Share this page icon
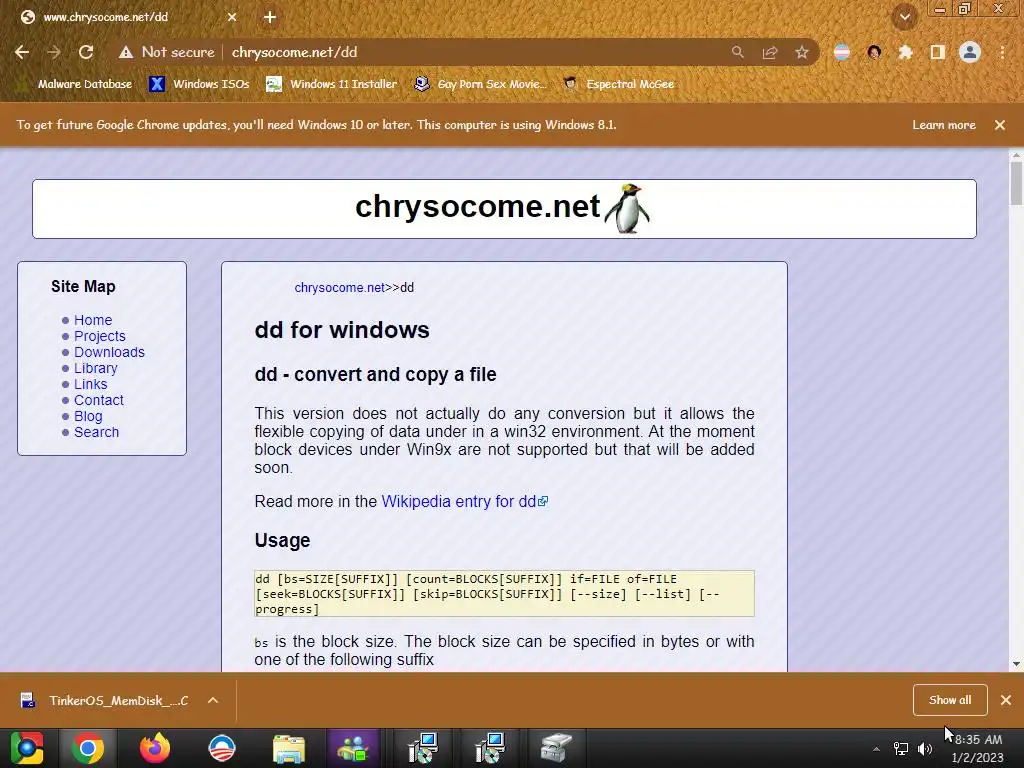 [770, 52]
